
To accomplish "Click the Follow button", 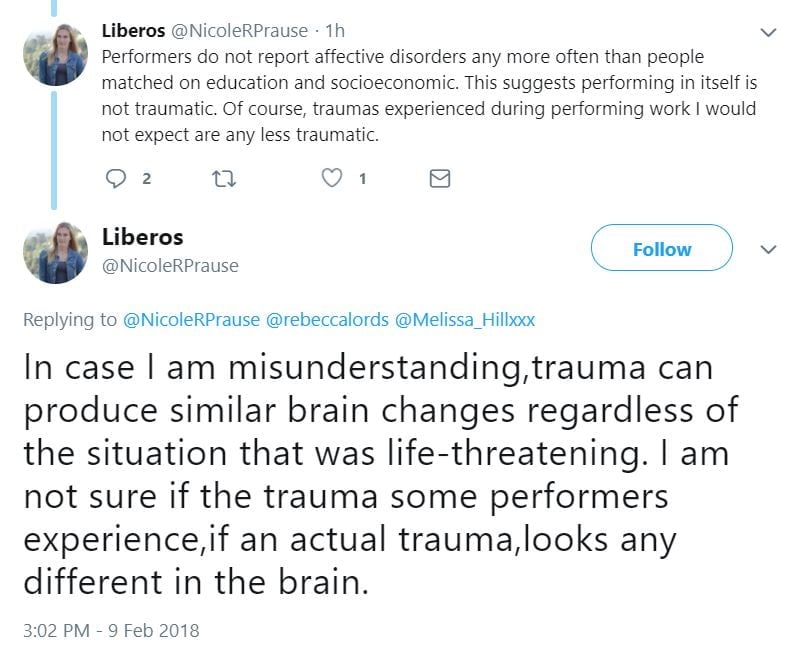I will [x=661, y=249].
